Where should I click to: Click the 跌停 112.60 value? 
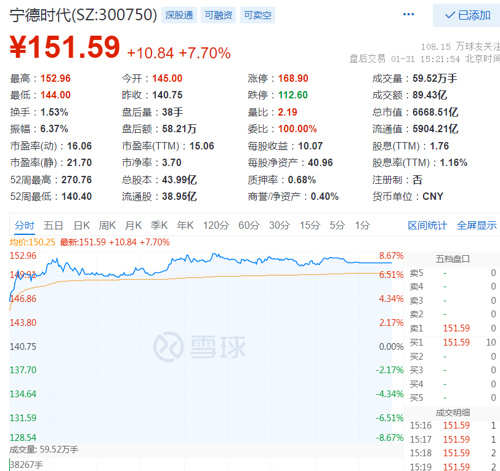click(293, 95)
